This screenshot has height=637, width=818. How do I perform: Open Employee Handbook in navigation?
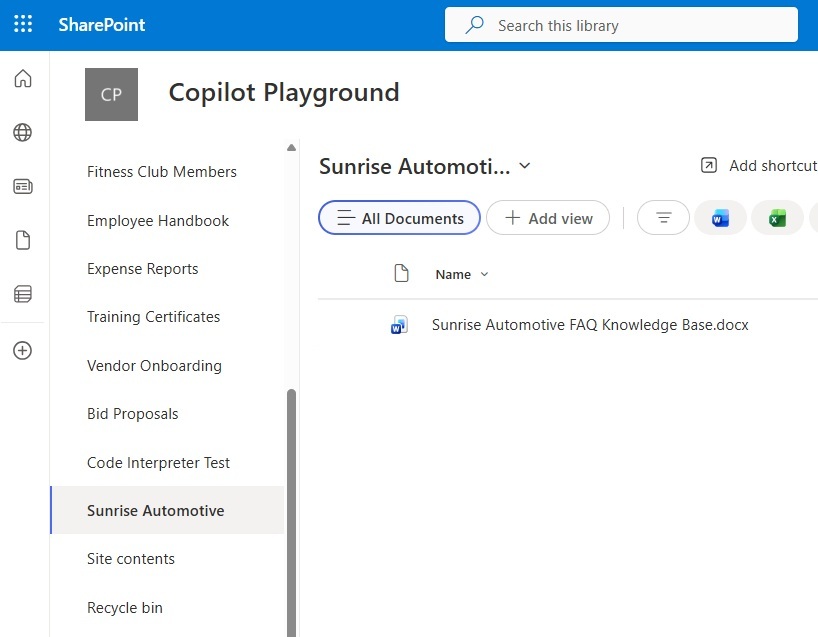click(158, 221)
